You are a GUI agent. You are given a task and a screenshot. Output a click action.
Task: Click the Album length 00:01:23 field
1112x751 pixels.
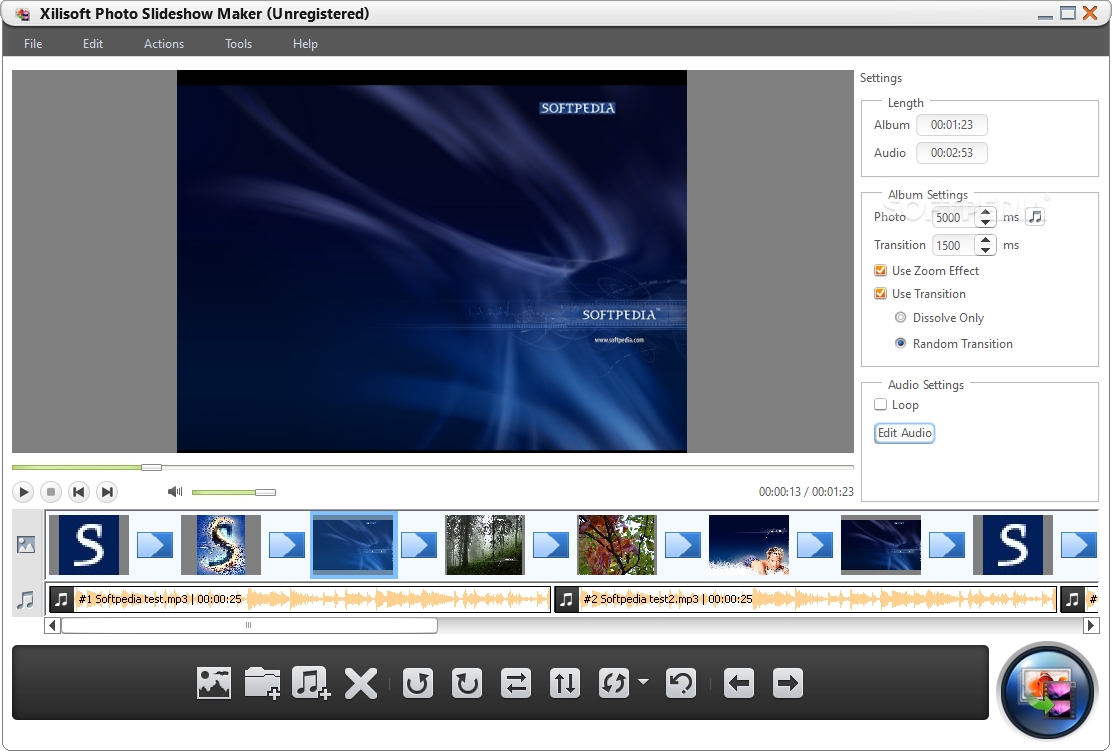pyautogui.click(x=952, y=125)
